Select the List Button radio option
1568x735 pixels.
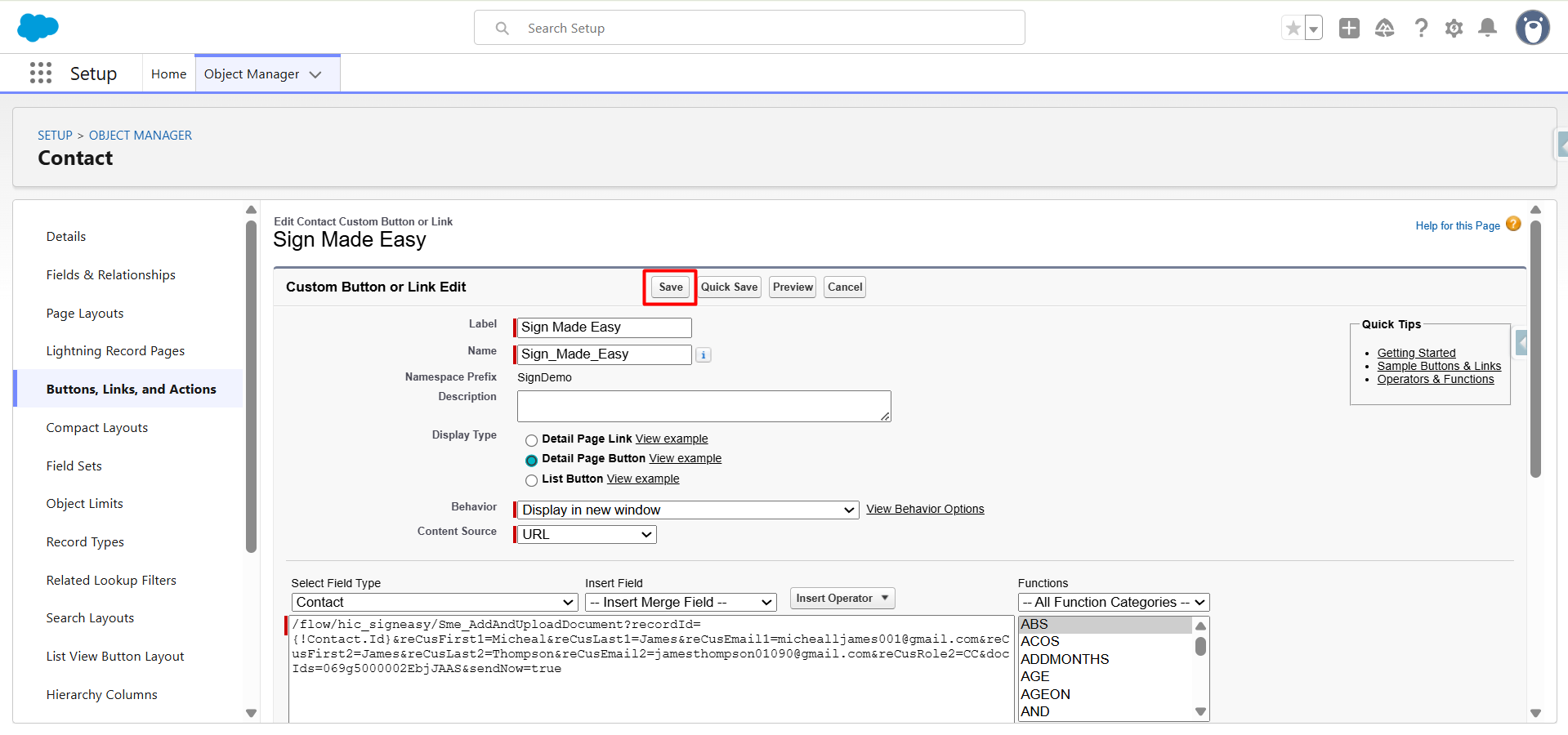click(x=531, y=480)
